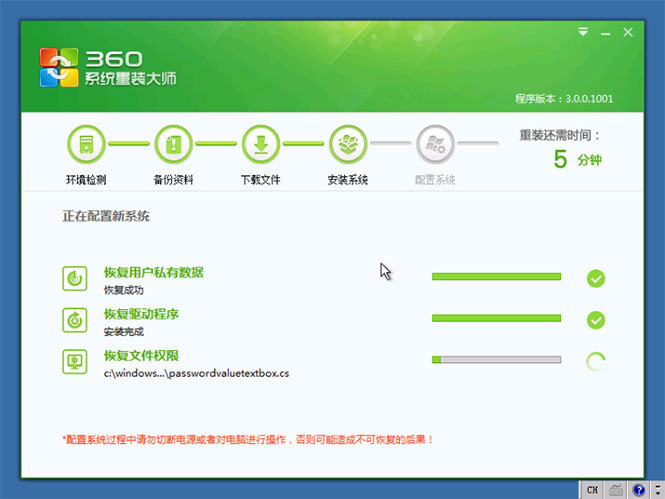Click the green checkmark for 恢复用户私有数据
This screenshot has width=665, height=499.
(x=596, y=278)
